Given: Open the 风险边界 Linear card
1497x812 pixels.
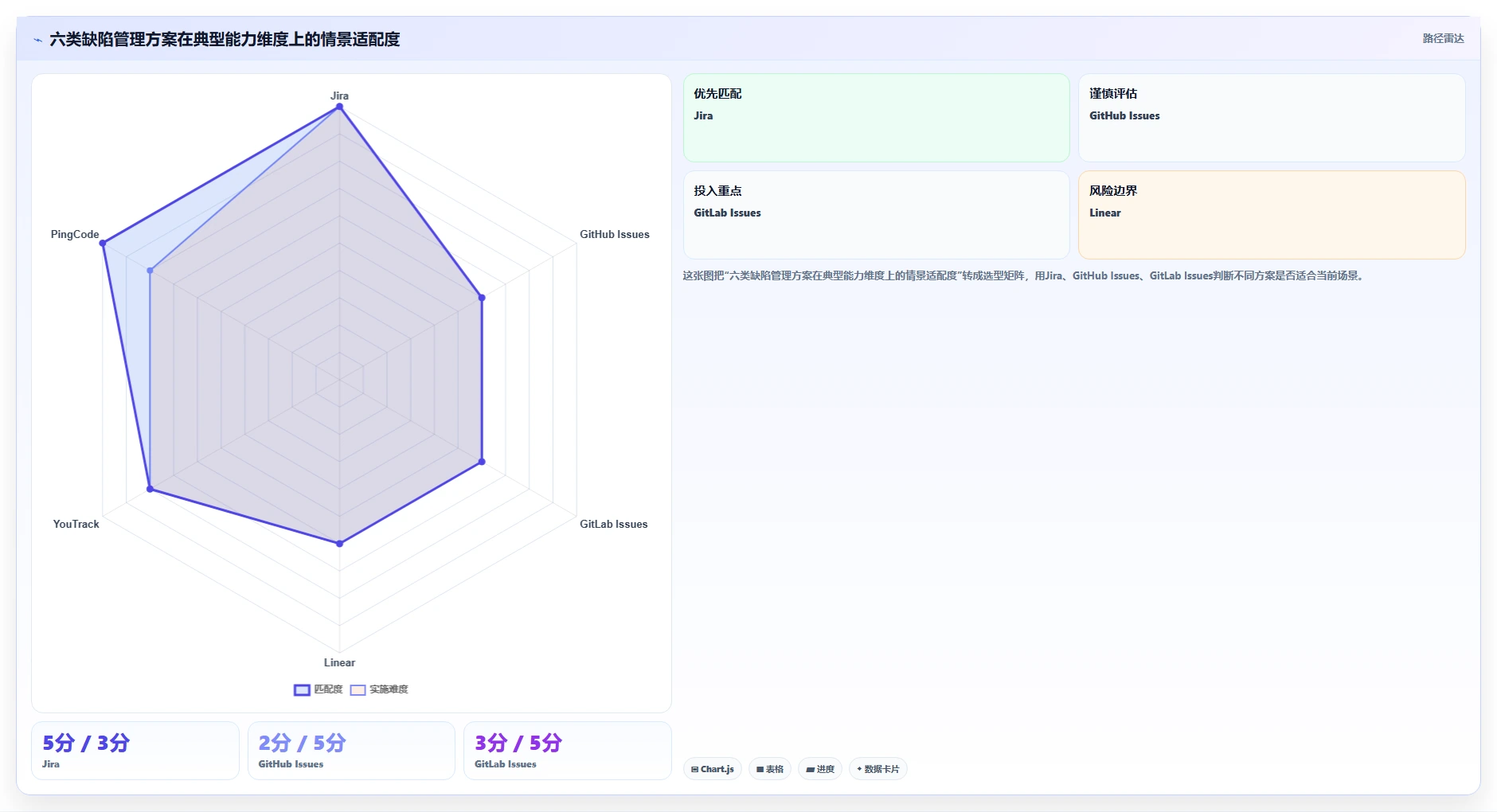Looking at the screenshot, I should click(1272, 215).
